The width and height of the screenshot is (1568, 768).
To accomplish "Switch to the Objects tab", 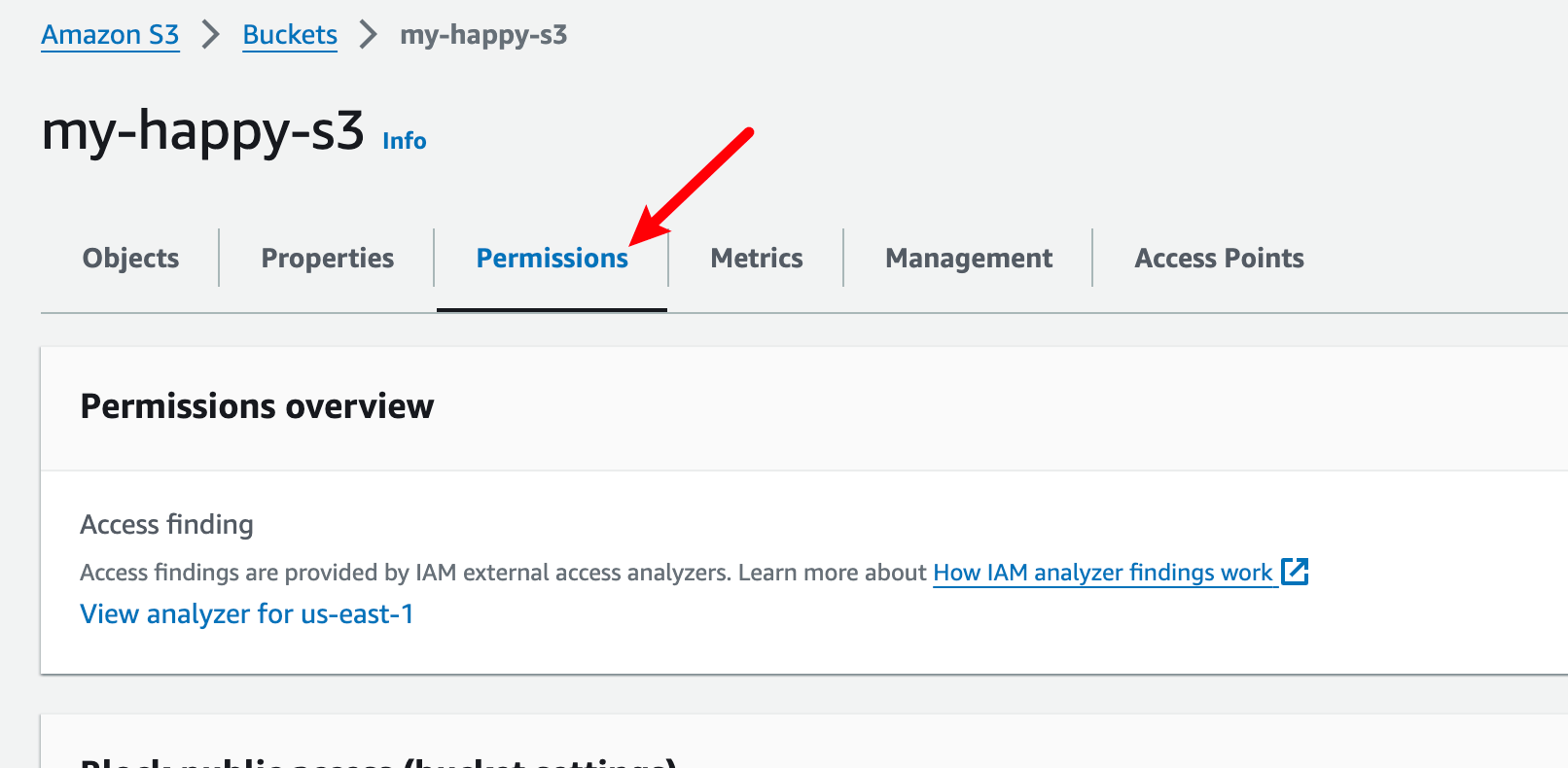I will click(130, 259).
